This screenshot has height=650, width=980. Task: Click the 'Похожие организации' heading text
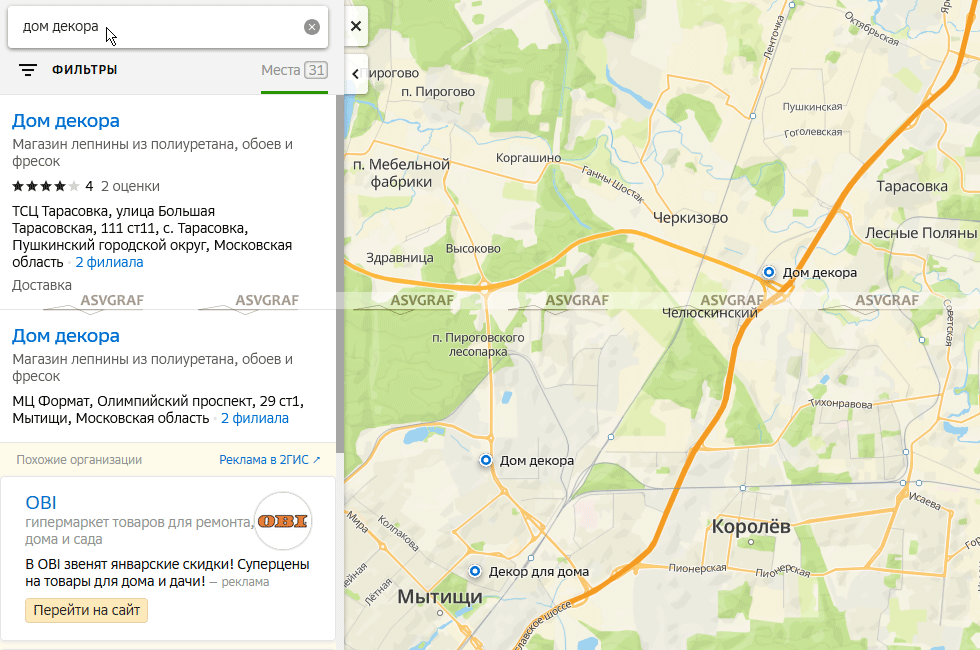coord(79,459)
